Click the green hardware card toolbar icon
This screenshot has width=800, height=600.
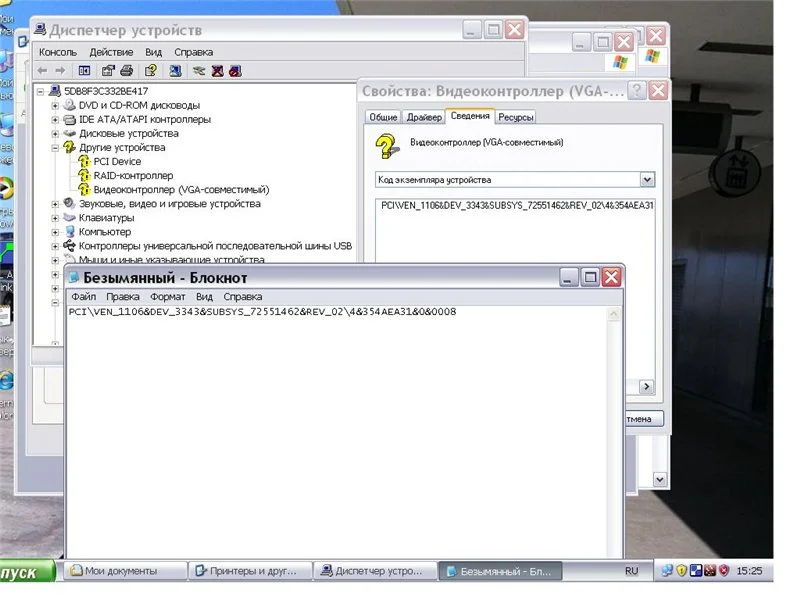click(x=199, y=71)
